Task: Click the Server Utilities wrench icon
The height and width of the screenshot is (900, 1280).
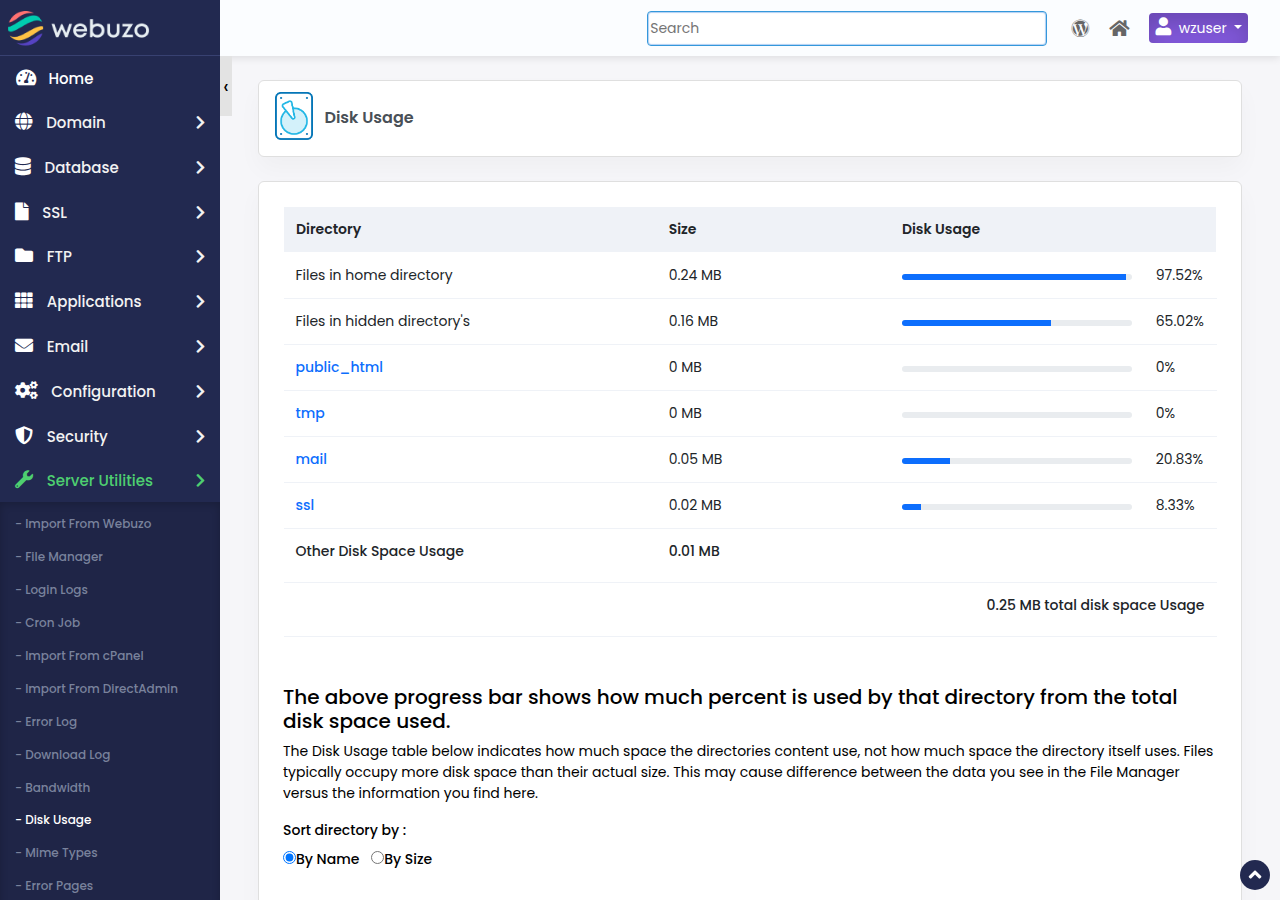Action: point(24,480)
